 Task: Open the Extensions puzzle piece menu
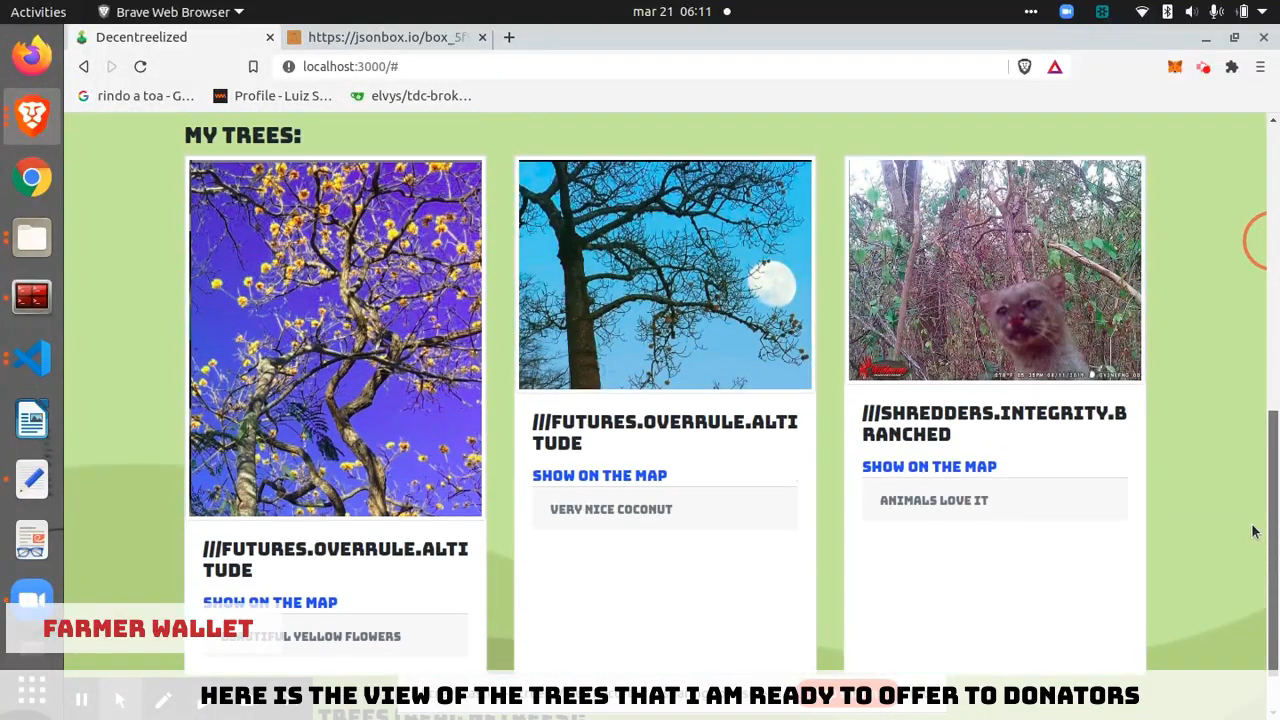click(1232, 67)
